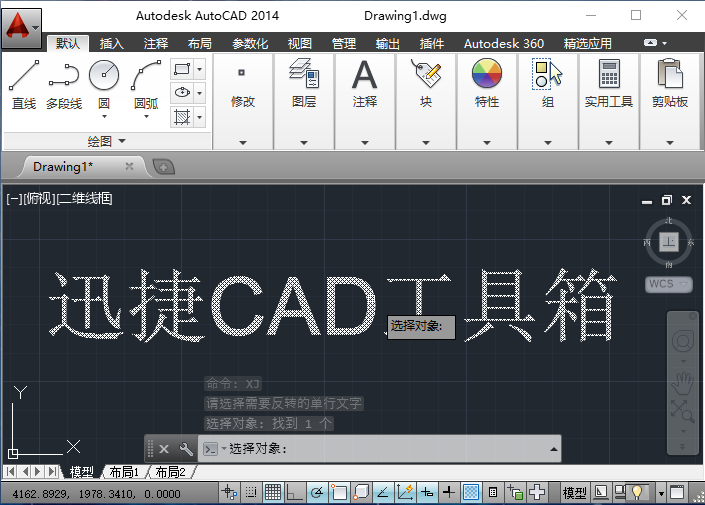Screen dimensions: 705x505
Task: Toggle 3D Object Snap in status bar
Action: click(361, 493)
